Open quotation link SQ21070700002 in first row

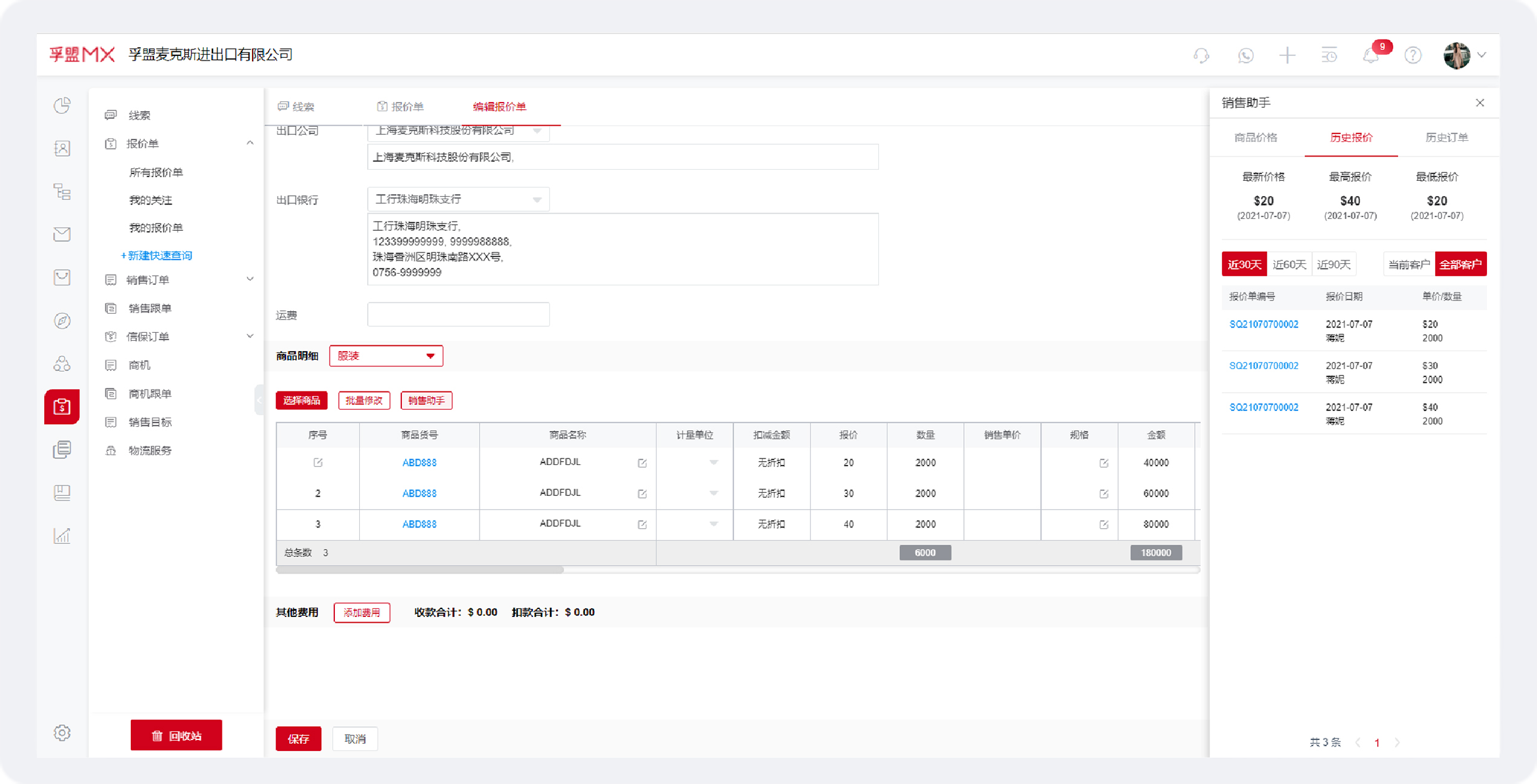(x=1263, y=324)
